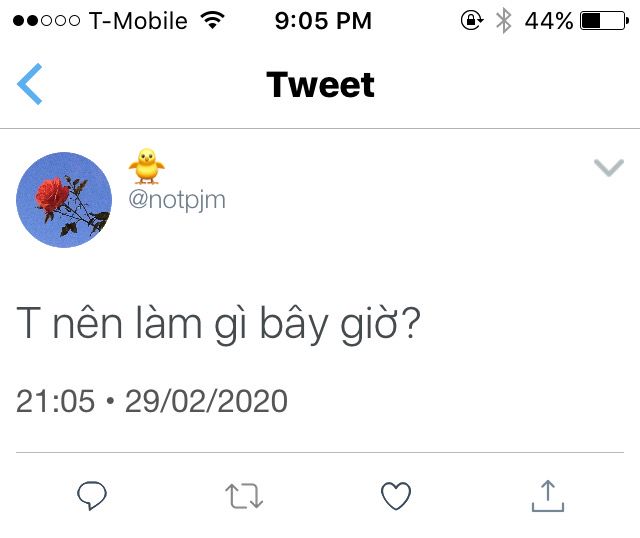Screen dimensions: 640x538
Task: Share the tweet using the upload icon
Action: tap(548, 496)
